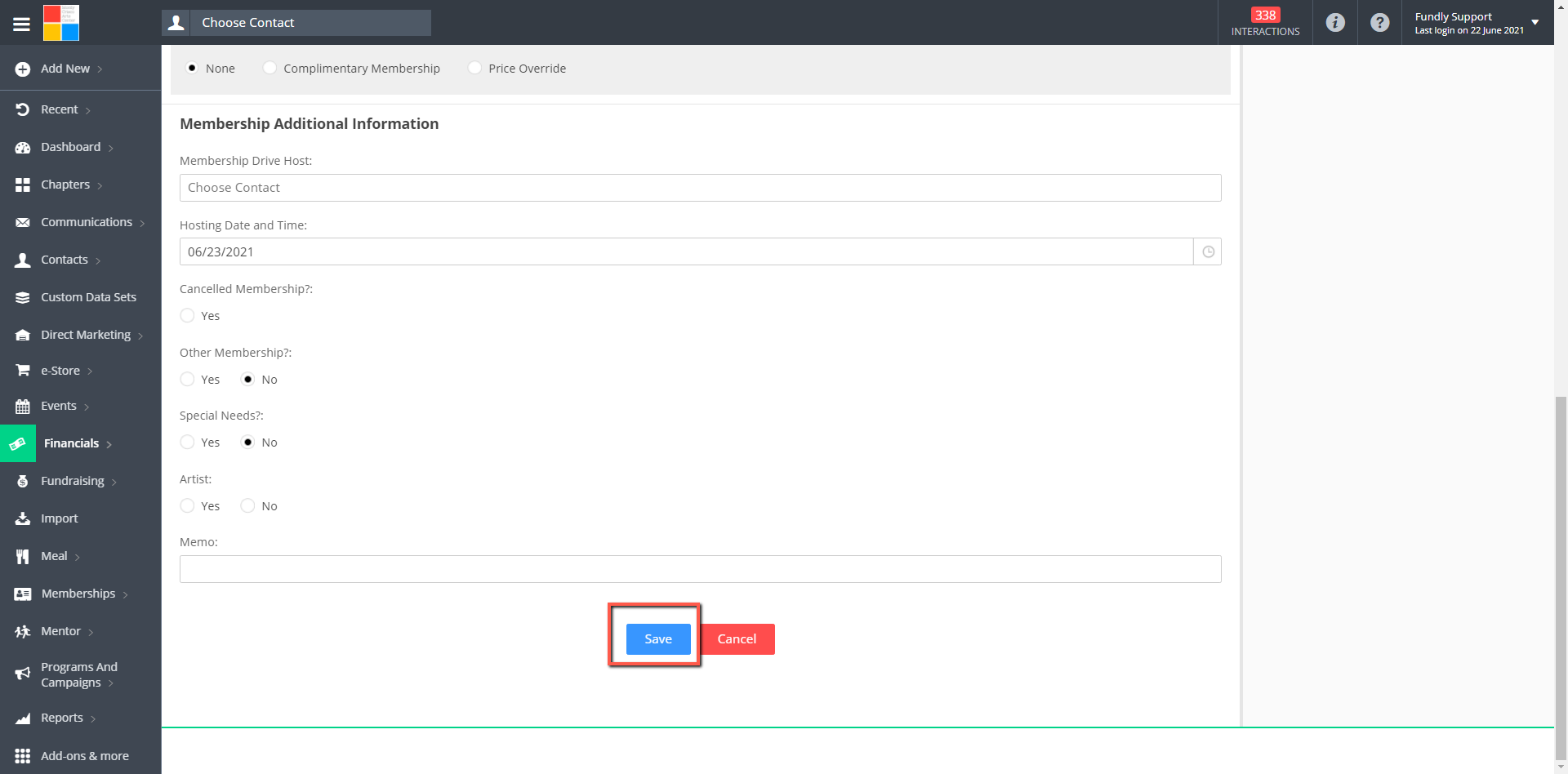Select Yes for Cancelled Membership
Viewport: 1568px width, 774px height.
(x=187, y=315)
